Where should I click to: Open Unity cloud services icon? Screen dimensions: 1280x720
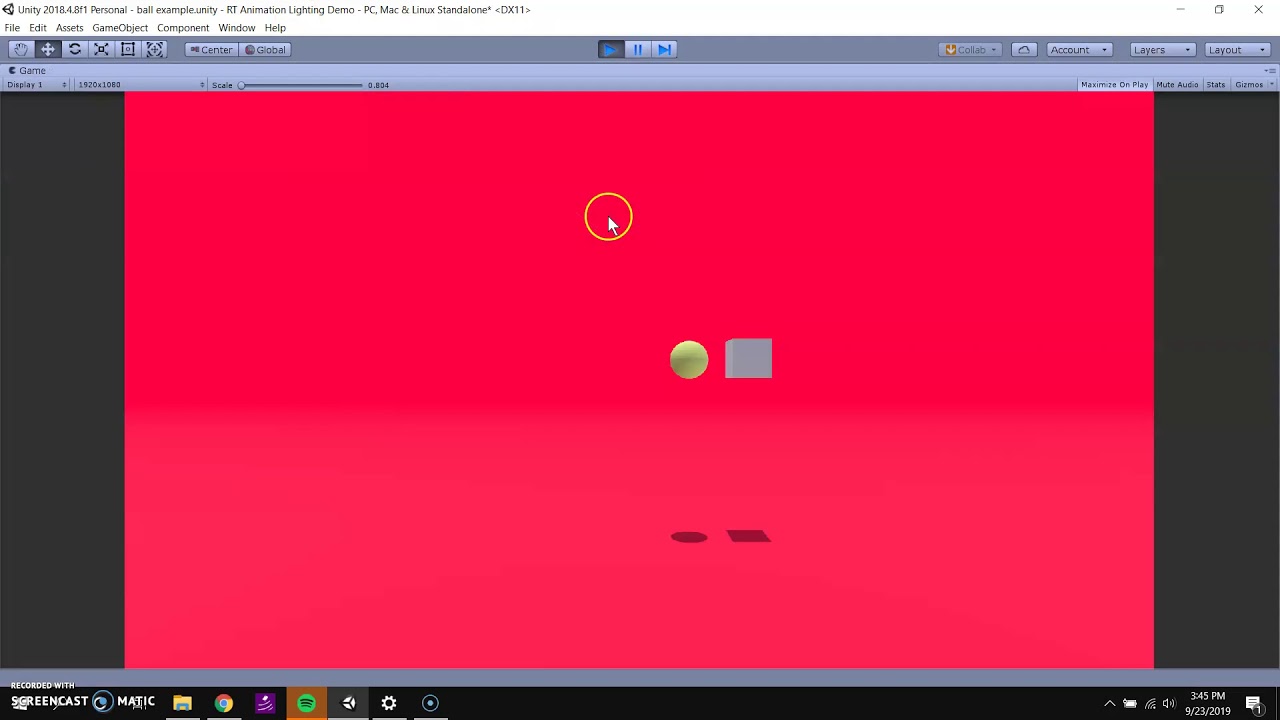(1024, 49)
